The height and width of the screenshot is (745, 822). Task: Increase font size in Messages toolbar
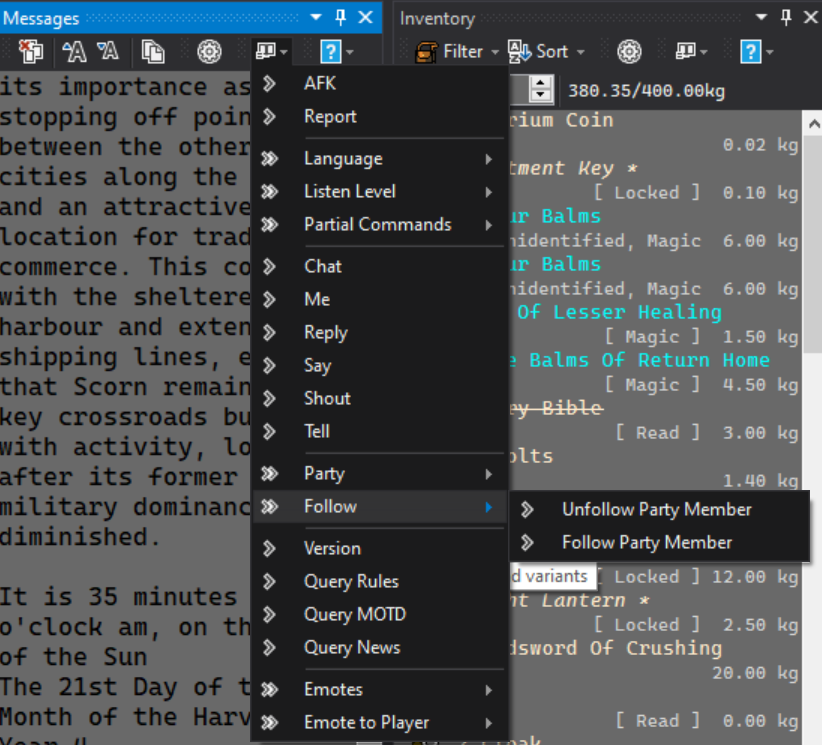click(x=74, y=51)
